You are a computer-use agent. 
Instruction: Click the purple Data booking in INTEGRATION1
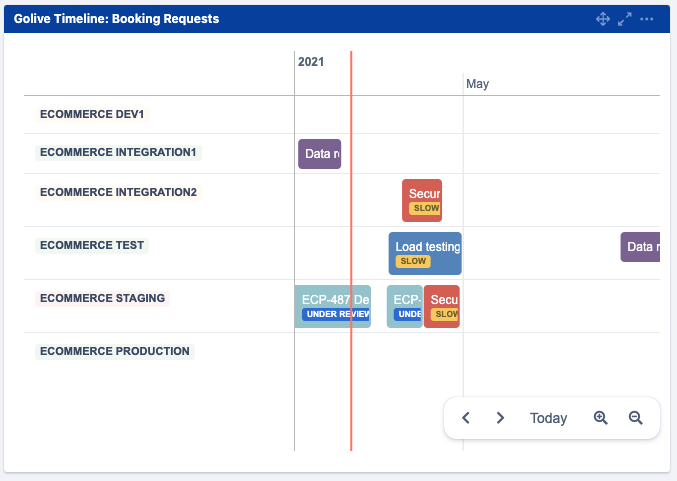pyautogui.click(x=319, y=154)
